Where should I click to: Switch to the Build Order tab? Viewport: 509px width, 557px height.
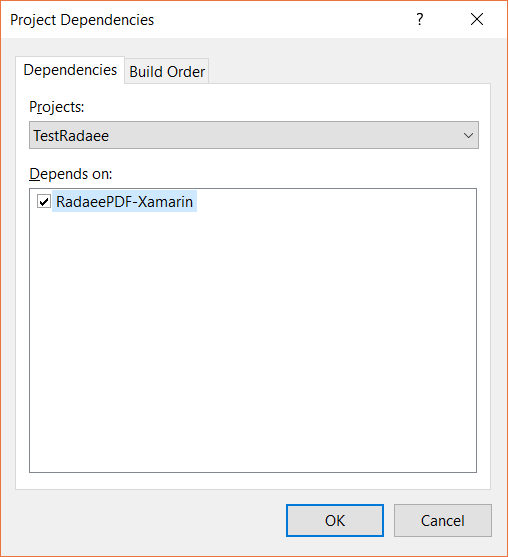click(x=167, y=71)
